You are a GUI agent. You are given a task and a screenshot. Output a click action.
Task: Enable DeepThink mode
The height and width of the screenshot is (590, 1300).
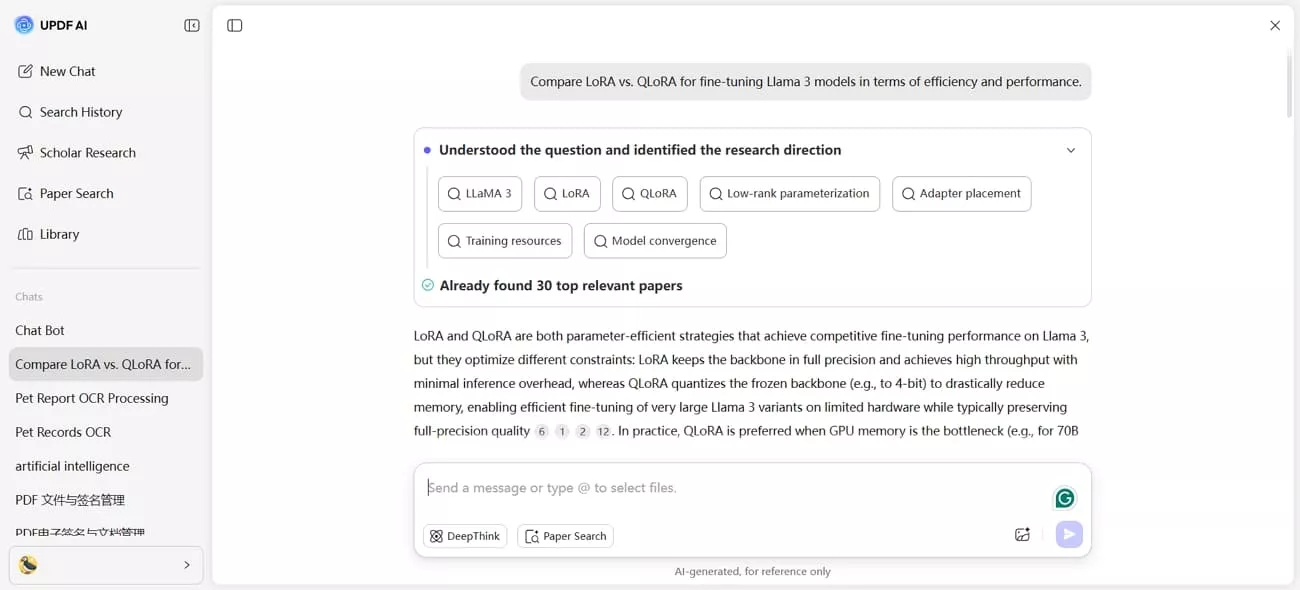[x=464, y=535]
